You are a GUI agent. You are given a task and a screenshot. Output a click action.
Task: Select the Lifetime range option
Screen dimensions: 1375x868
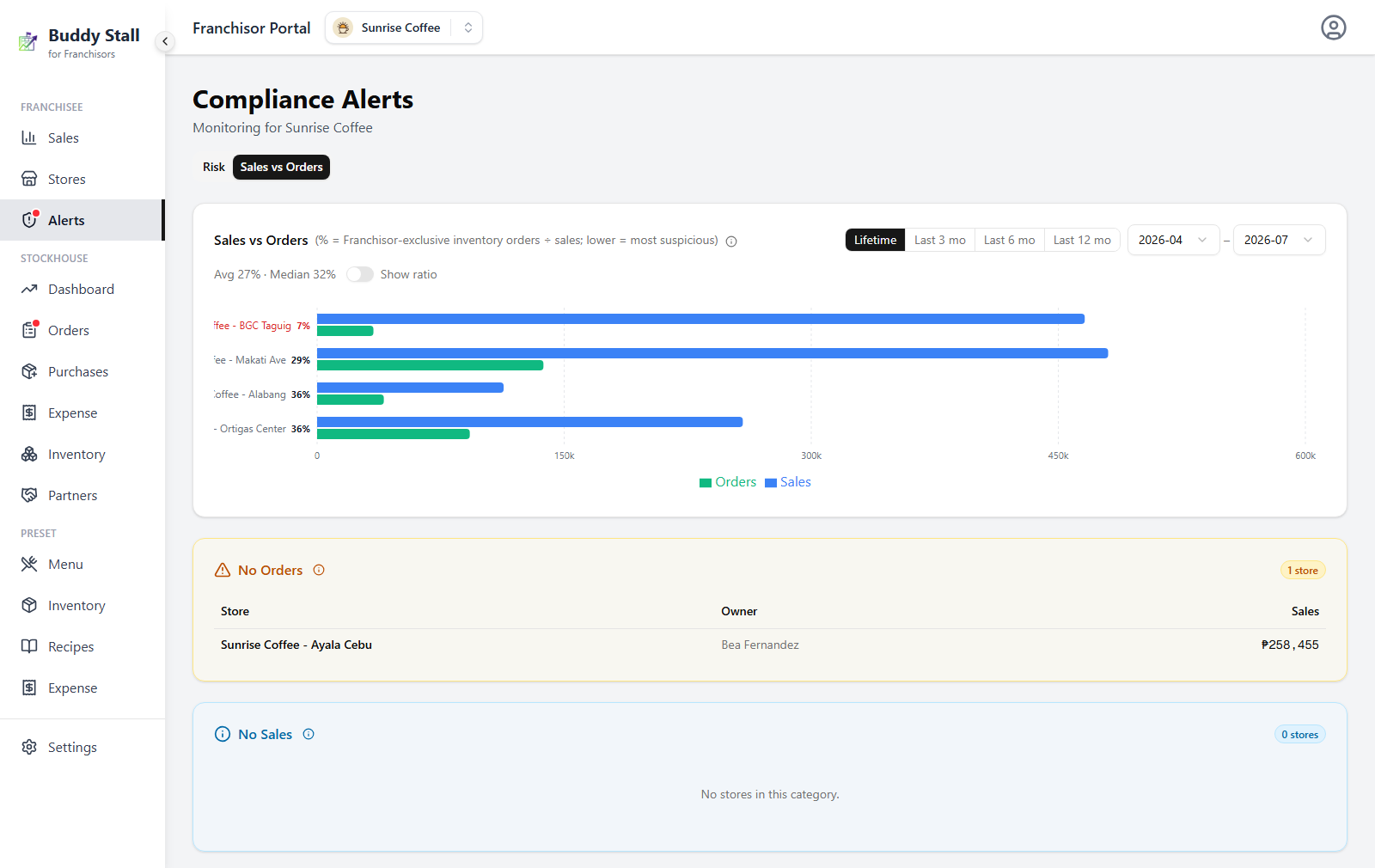click(875, 240)
